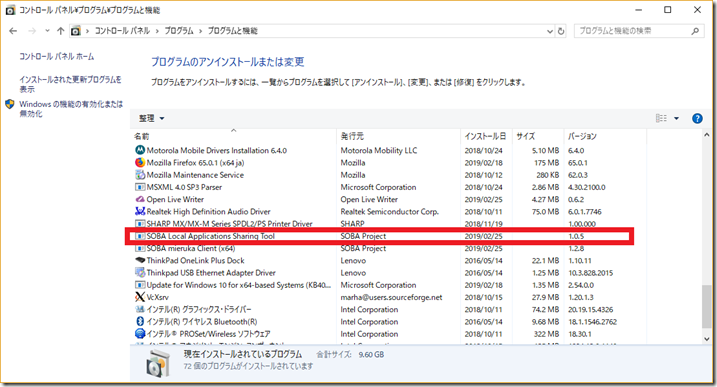
Task: Click the 2018/11/19 install date cell
Action: [x=483, y=224]
